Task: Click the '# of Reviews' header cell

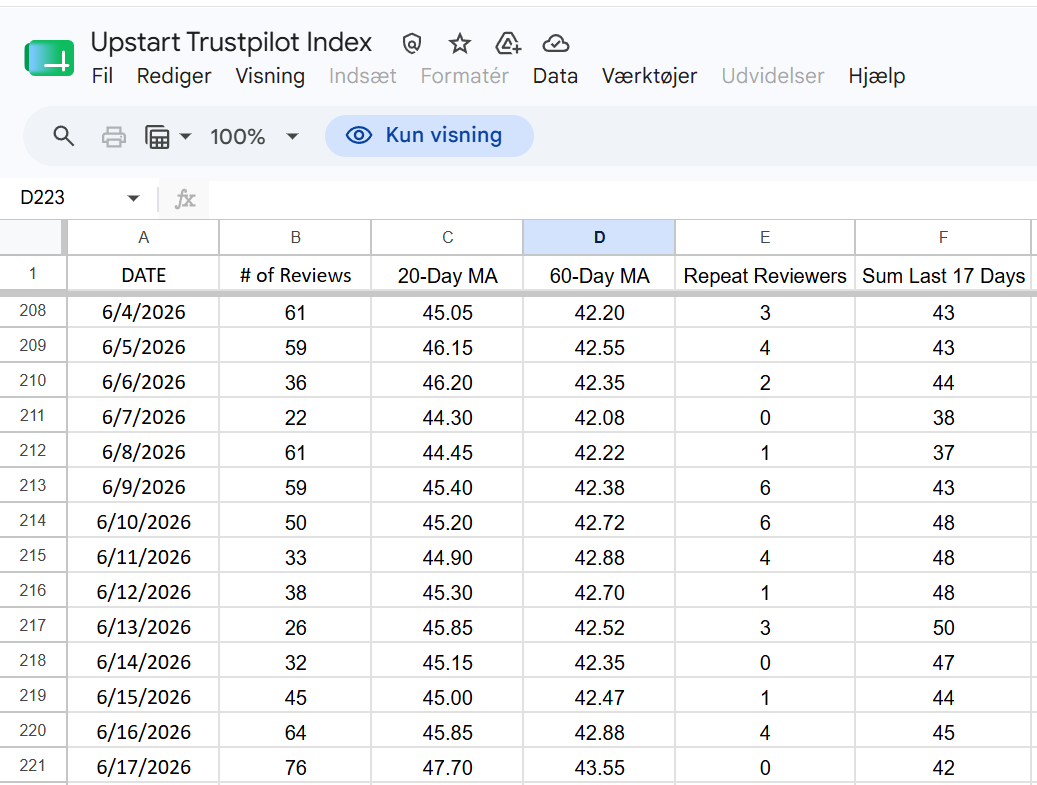Action: [296, 275]
